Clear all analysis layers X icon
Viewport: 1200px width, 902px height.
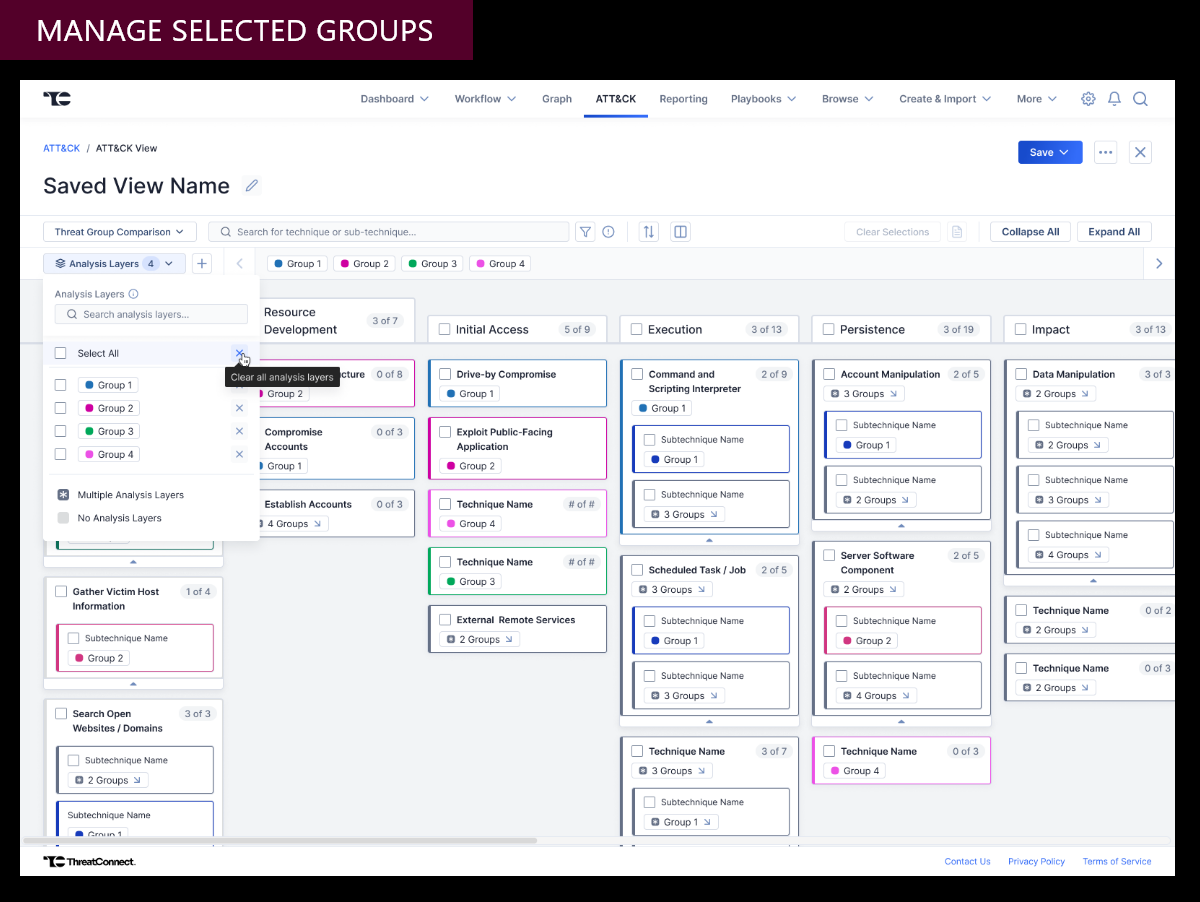pyautogui.click(x=239, y=353)
